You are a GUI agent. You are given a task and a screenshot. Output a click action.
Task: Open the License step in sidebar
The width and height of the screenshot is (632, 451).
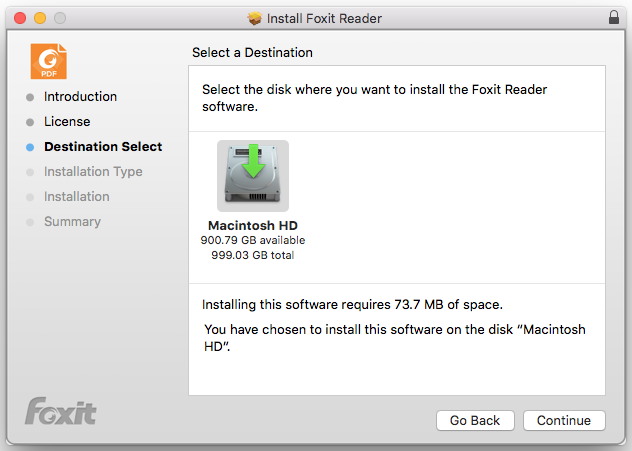click(67, 122)
